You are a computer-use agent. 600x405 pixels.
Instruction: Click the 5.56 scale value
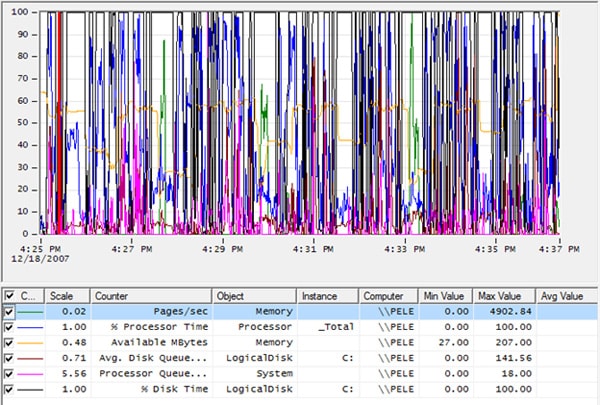coord(74,374)
